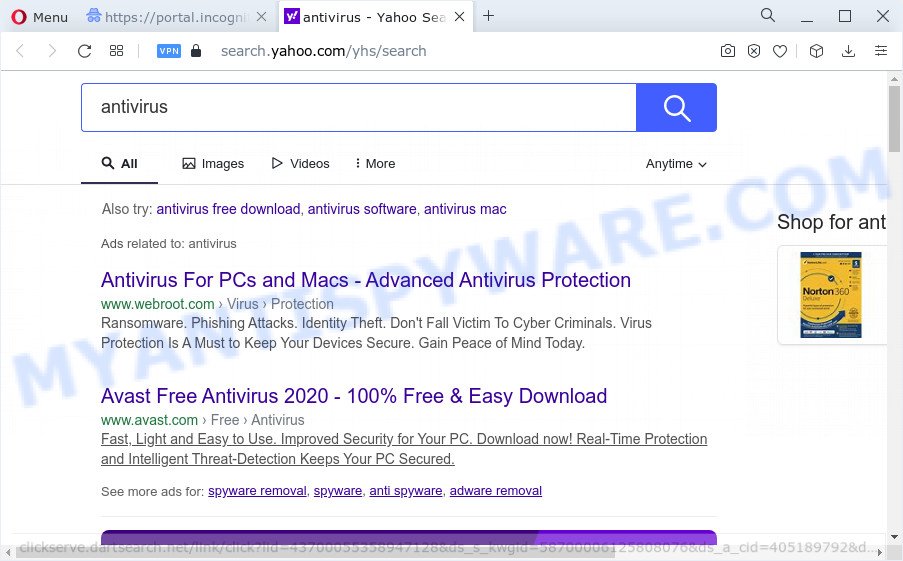Add page to bookmarks heart icon
This screenshot has height=561, width=903.
tap(780, 51)
